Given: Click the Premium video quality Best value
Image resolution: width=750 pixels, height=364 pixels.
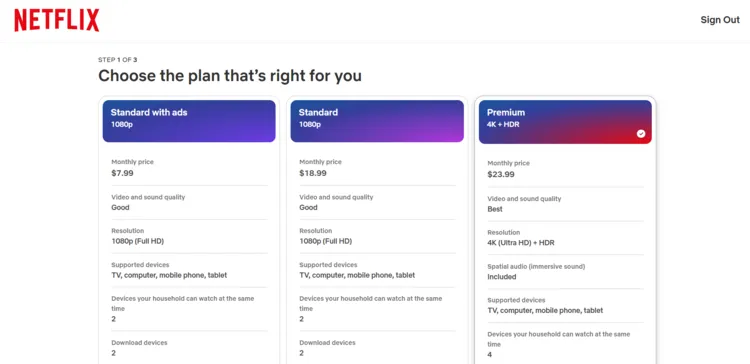Looking at the screenshot, I should click(x=495, y=210).
